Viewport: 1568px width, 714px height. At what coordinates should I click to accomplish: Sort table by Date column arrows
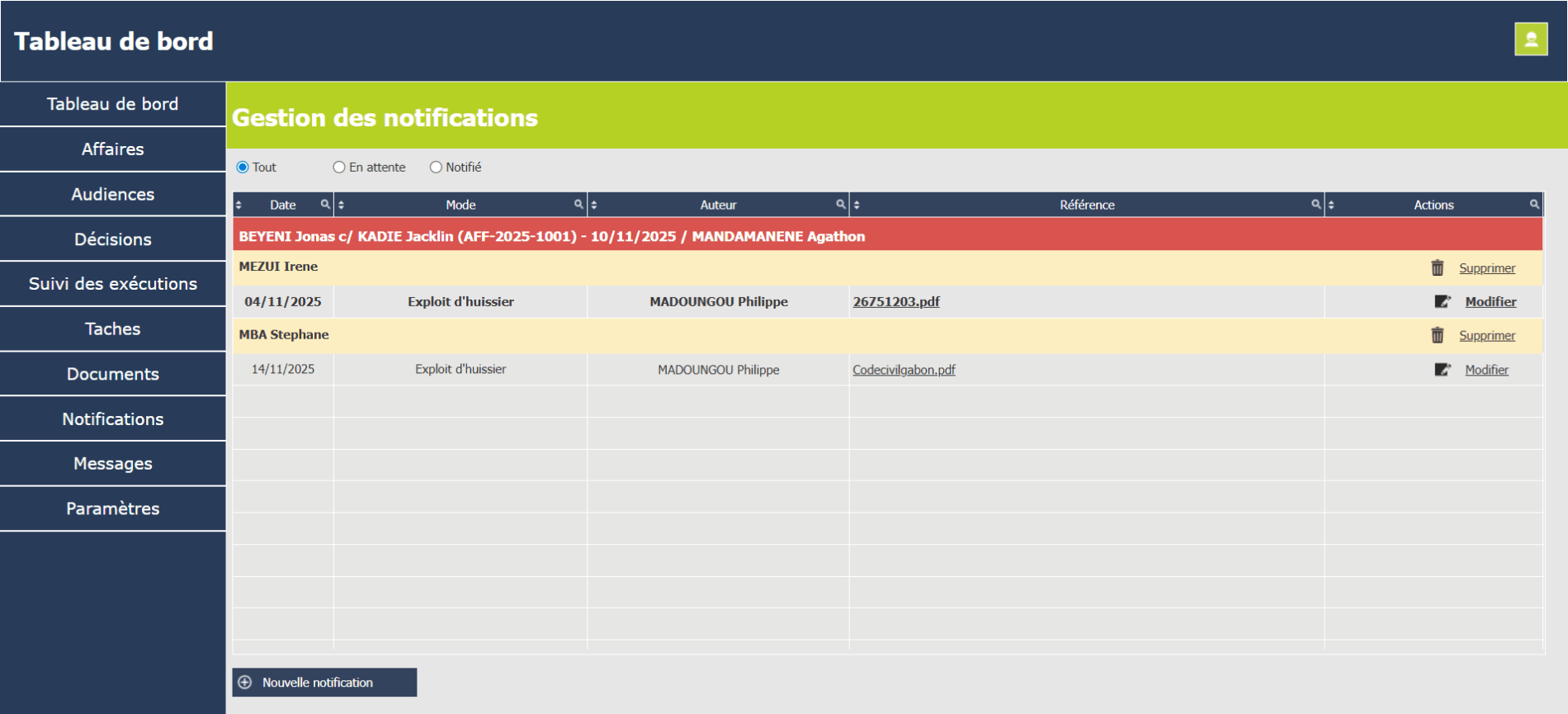pos(239,206)
